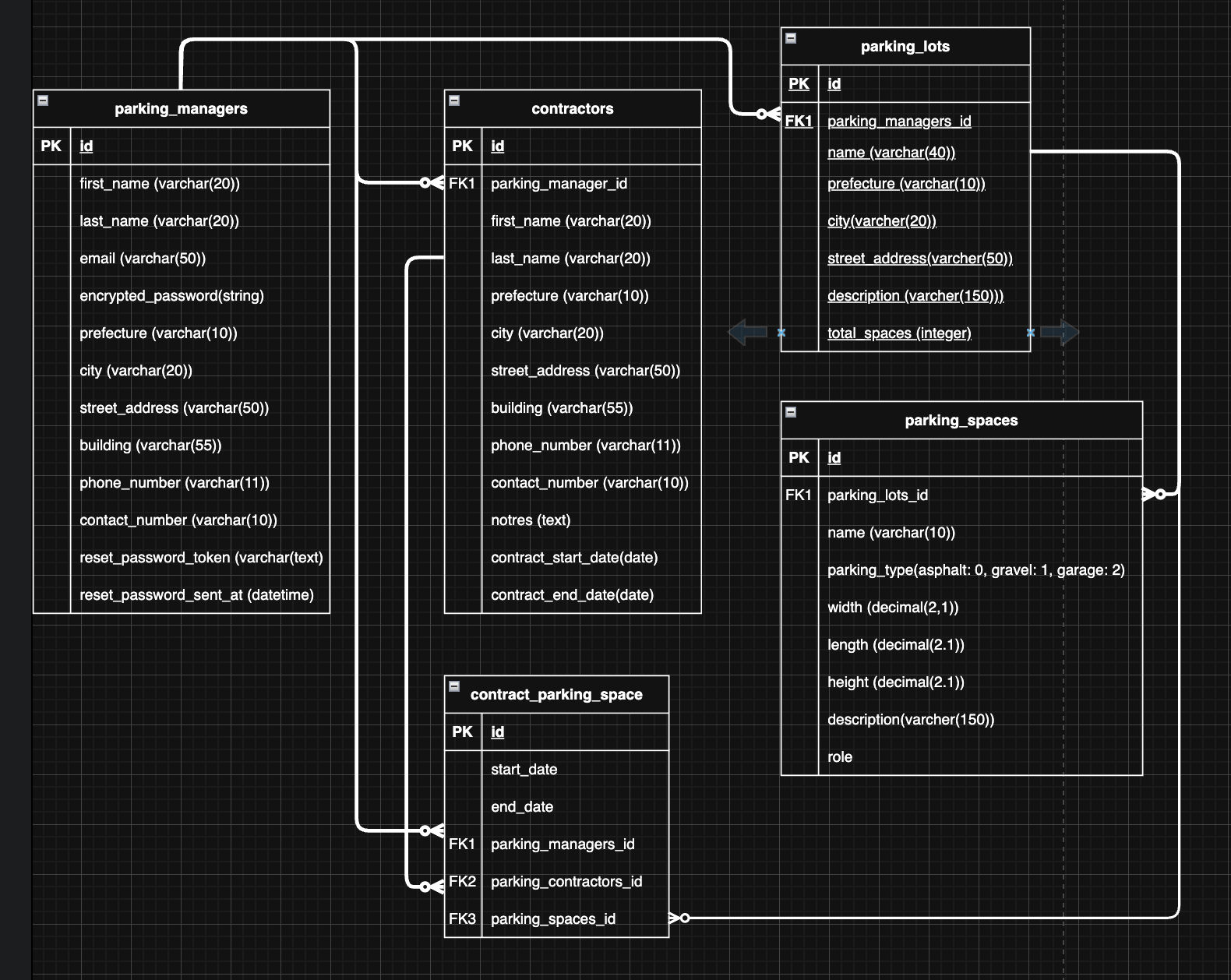Screen dimensions: 1231x980
Task: Select description row in parking_spaces table
Action: [961, 720]
